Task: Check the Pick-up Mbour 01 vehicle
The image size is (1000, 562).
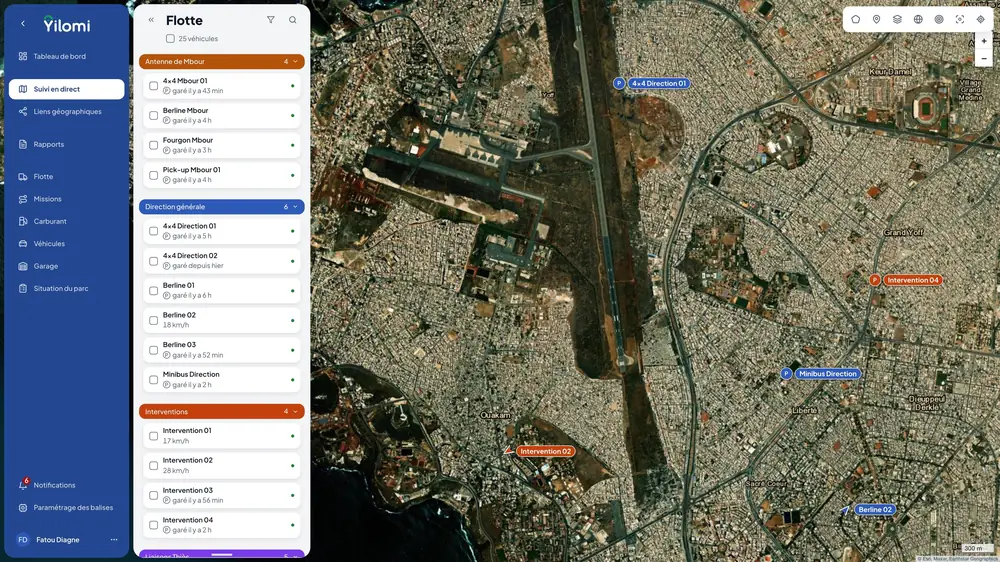Action: pyautogui.click(x=154, y=175)
